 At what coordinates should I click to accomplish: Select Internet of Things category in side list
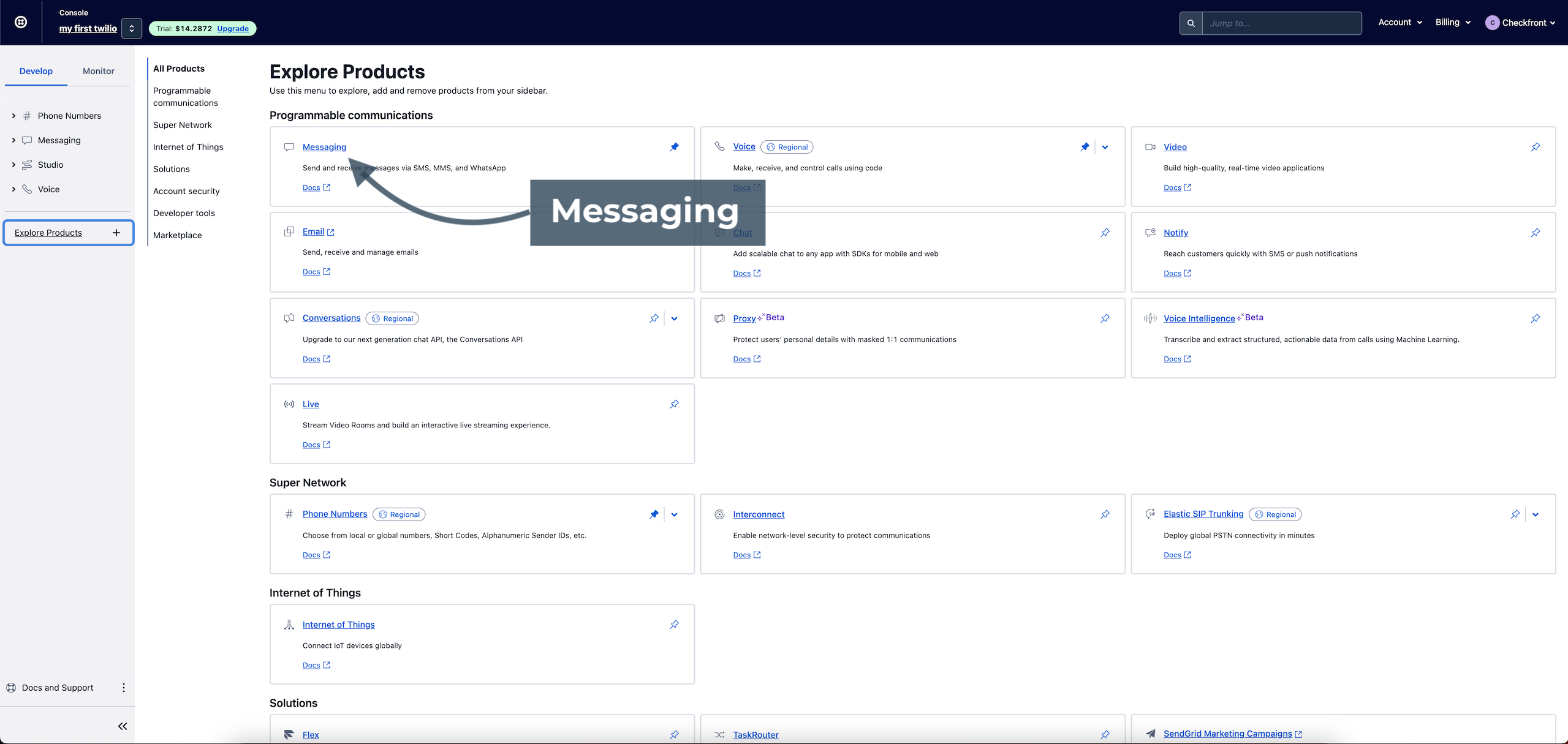188,147
